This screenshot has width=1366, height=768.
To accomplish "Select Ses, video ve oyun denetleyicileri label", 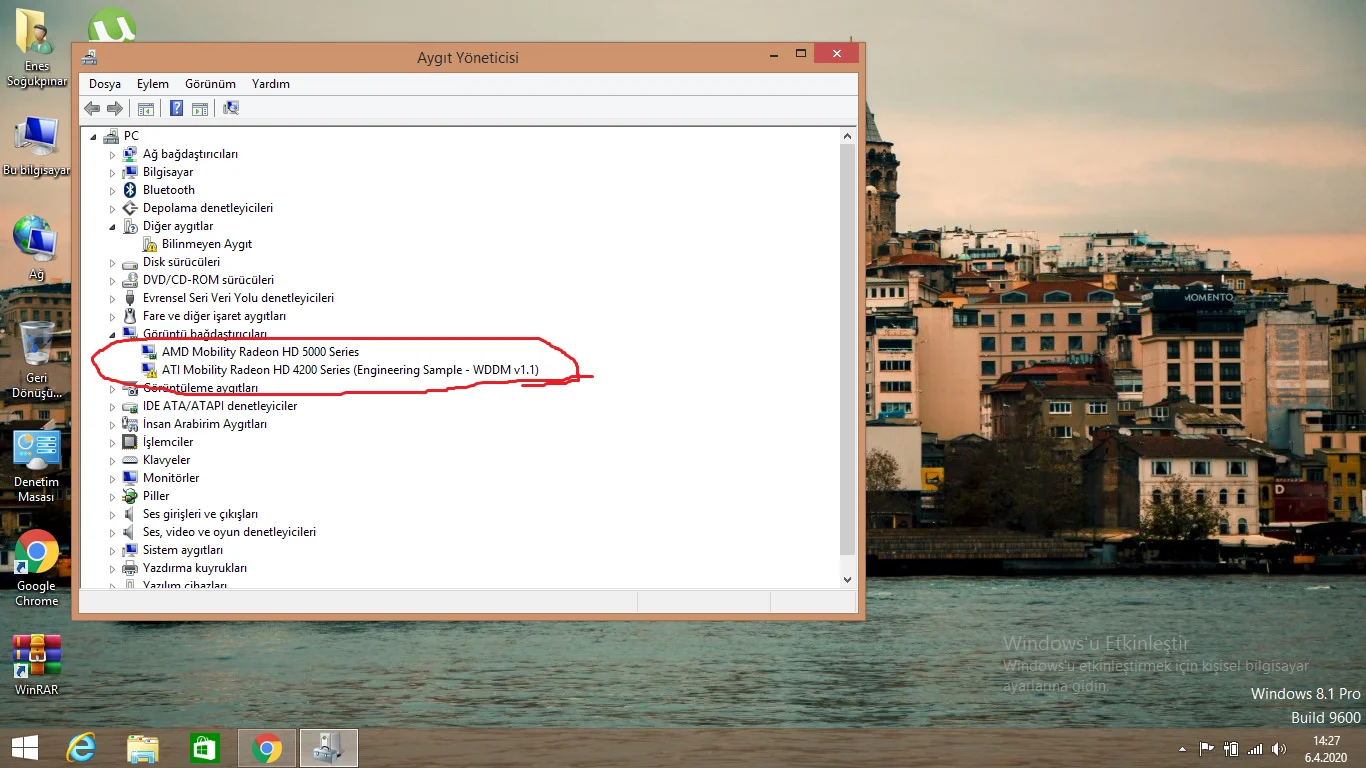I will tap(229, 532).
